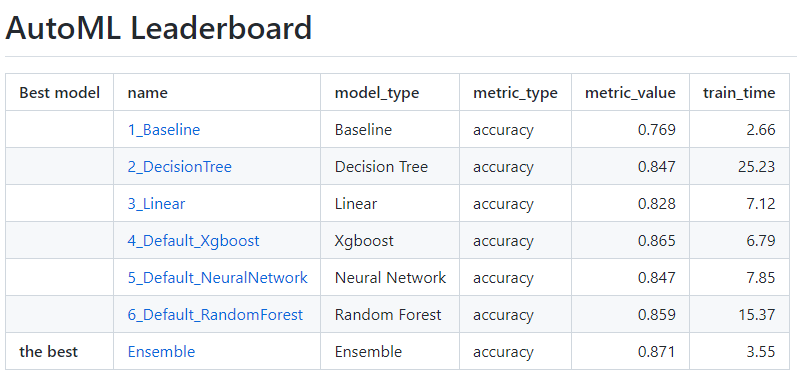Click the 'model_type' column header
Image resolution: width=797 pixels, height=377 pixels.
click(377, 93)
